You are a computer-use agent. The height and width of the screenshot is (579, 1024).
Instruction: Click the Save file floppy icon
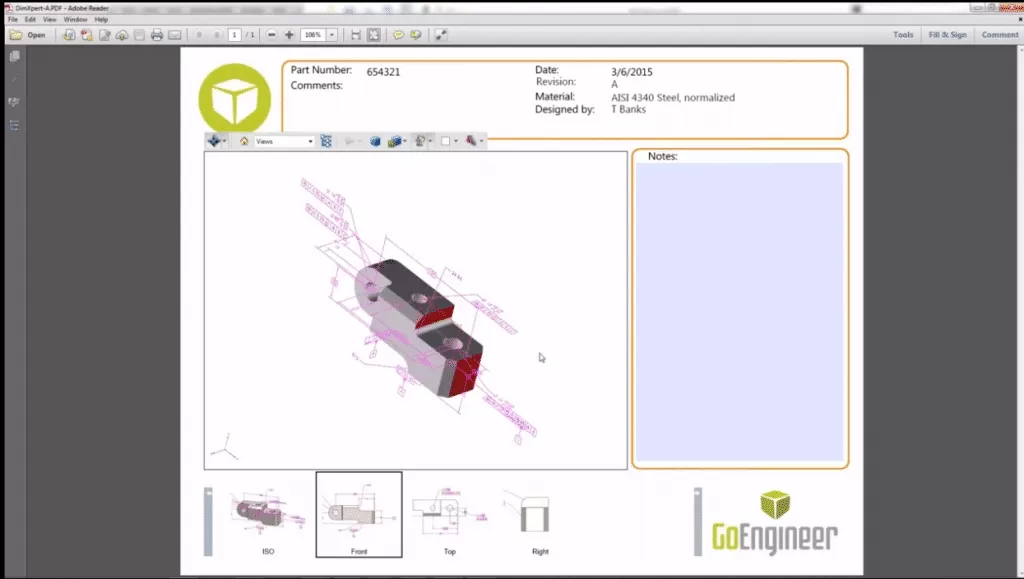coord(139,35)
